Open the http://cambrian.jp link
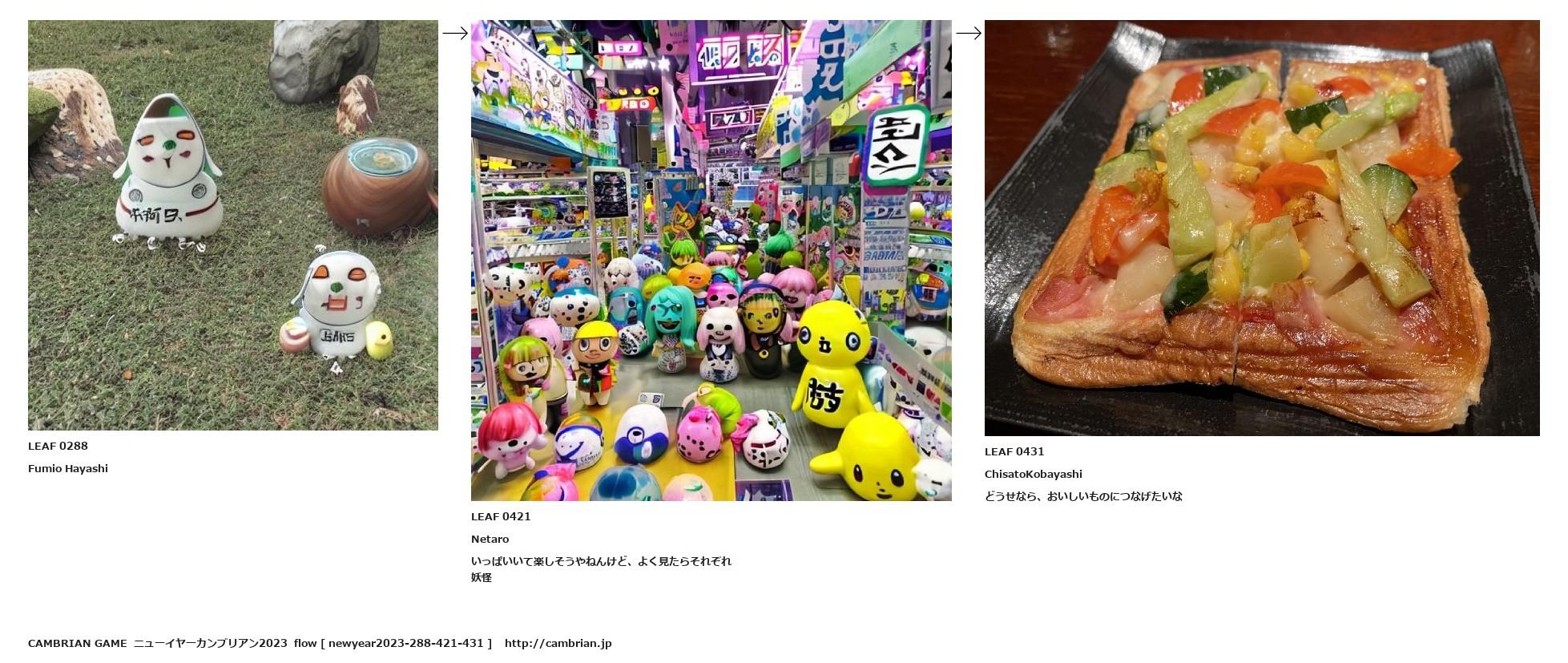1568x663 pixels. 558,643
